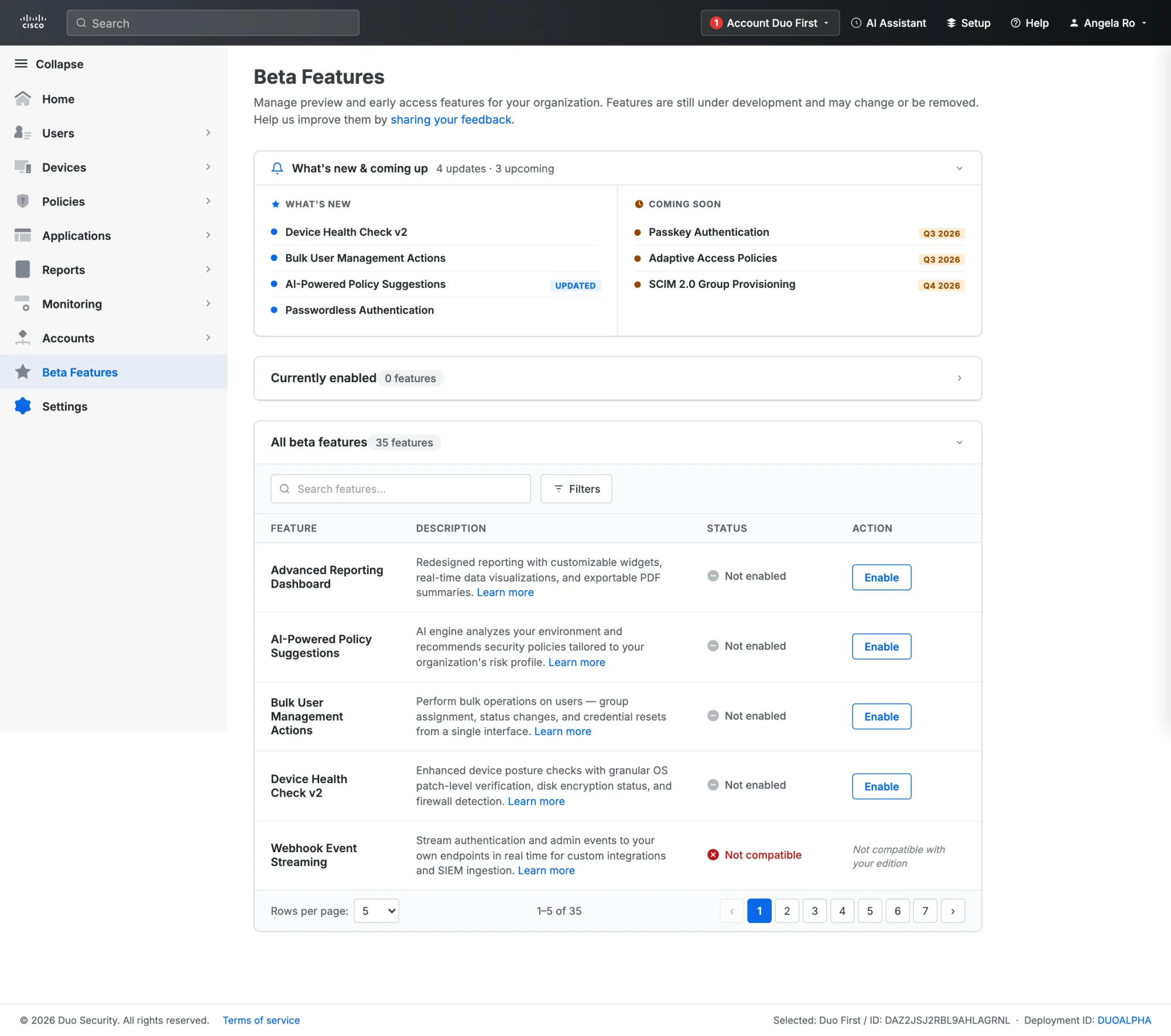
Task: Go to next page arrow
Action: pyautogui.click(x=953, y=911)
